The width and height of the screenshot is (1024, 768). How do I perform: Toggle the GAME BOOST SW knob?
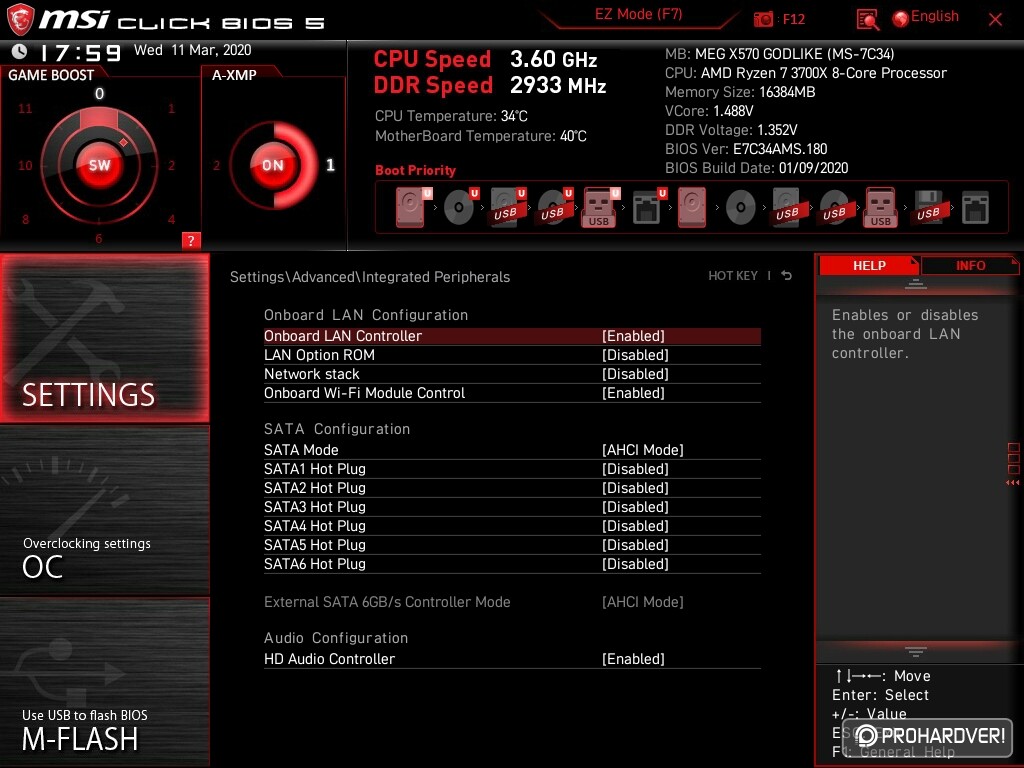click(x=99, y=165)
